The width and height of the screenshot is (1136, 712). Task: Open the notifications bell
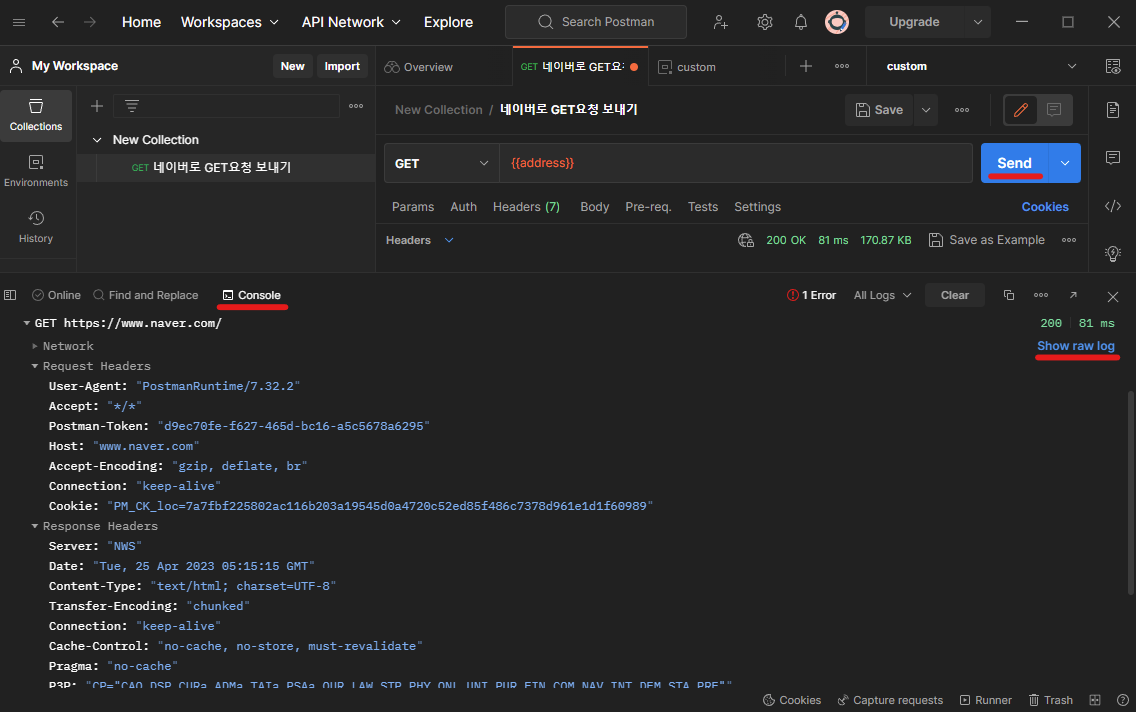coord(801,22)
